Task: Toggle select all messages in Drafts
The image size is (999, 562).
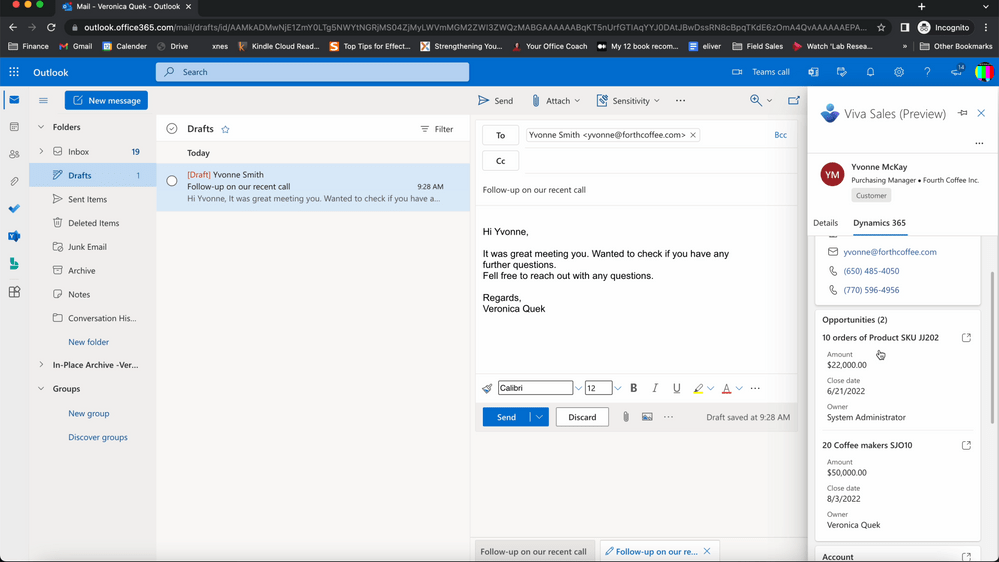Action: pyautogui.click(x=172, y=129)
